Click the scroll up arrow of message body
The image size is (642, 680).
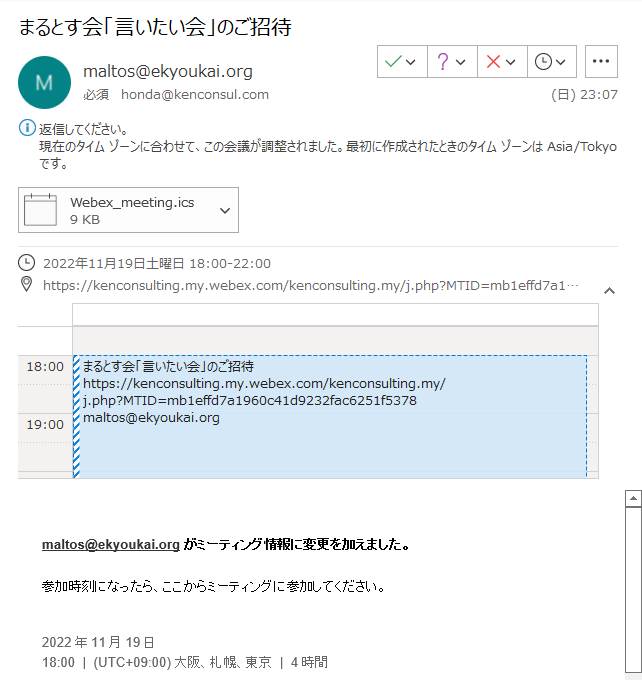tap(632, 498)
